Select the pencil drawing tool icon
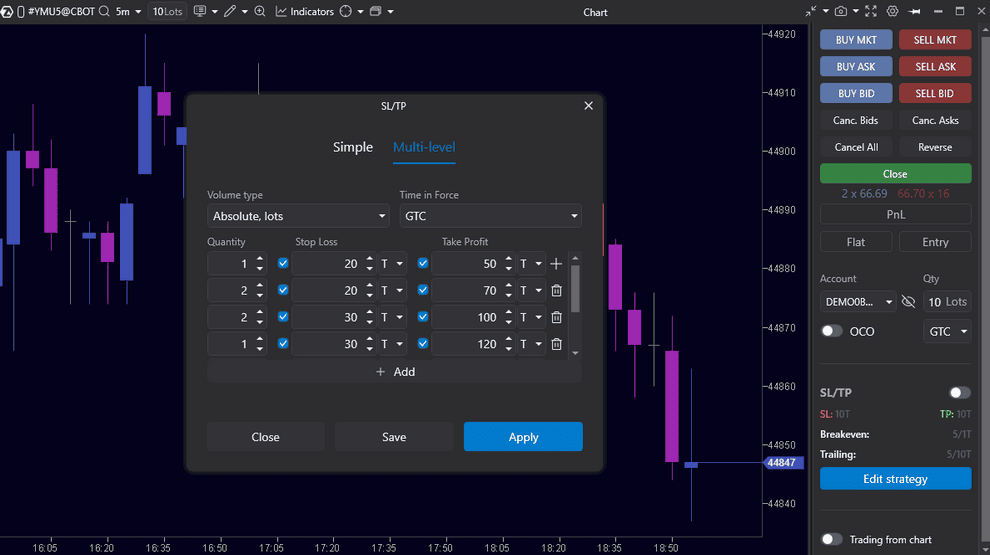The width and height of the screenshot is (990, 555). click(x=230, y=11)
